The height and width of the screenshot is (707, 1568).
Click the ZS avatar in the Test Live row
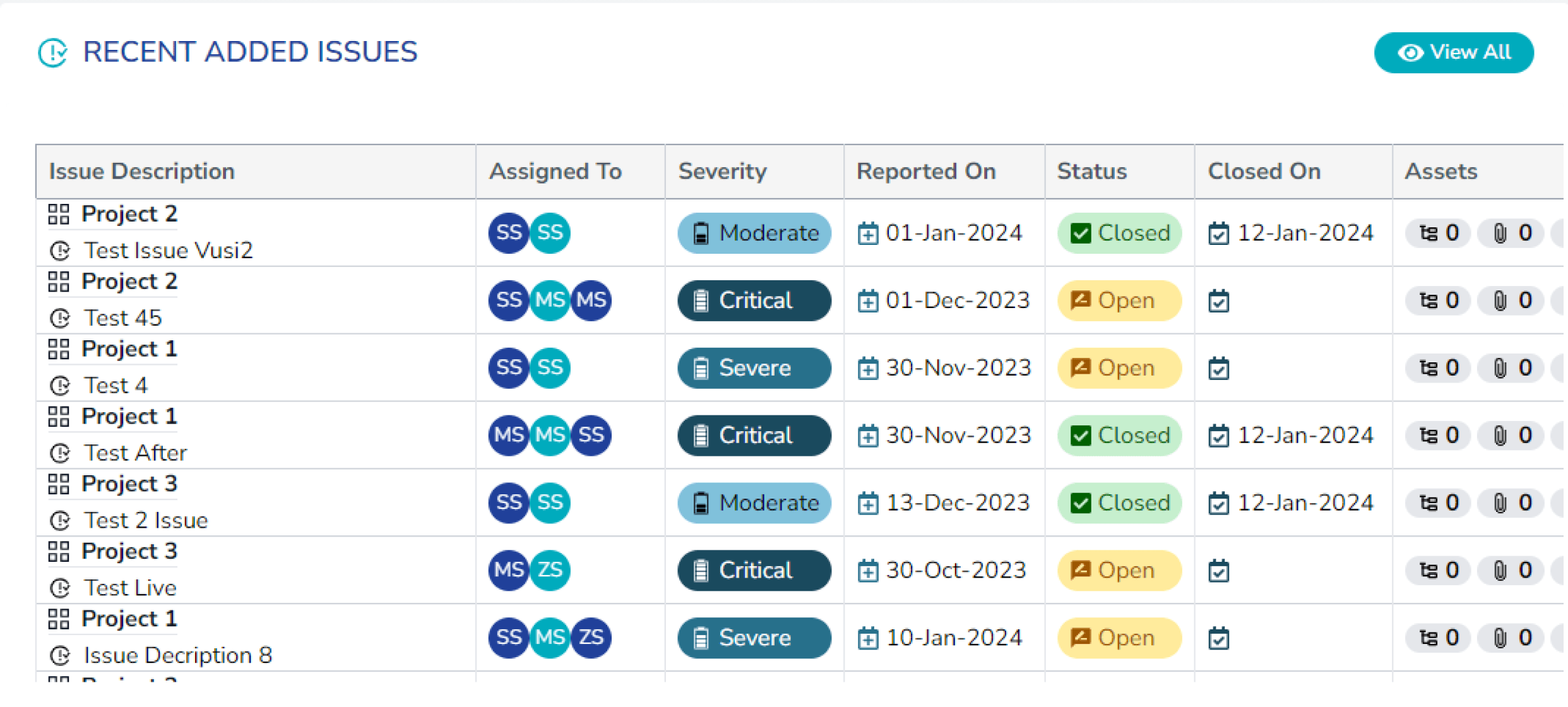tap(550, 570)
